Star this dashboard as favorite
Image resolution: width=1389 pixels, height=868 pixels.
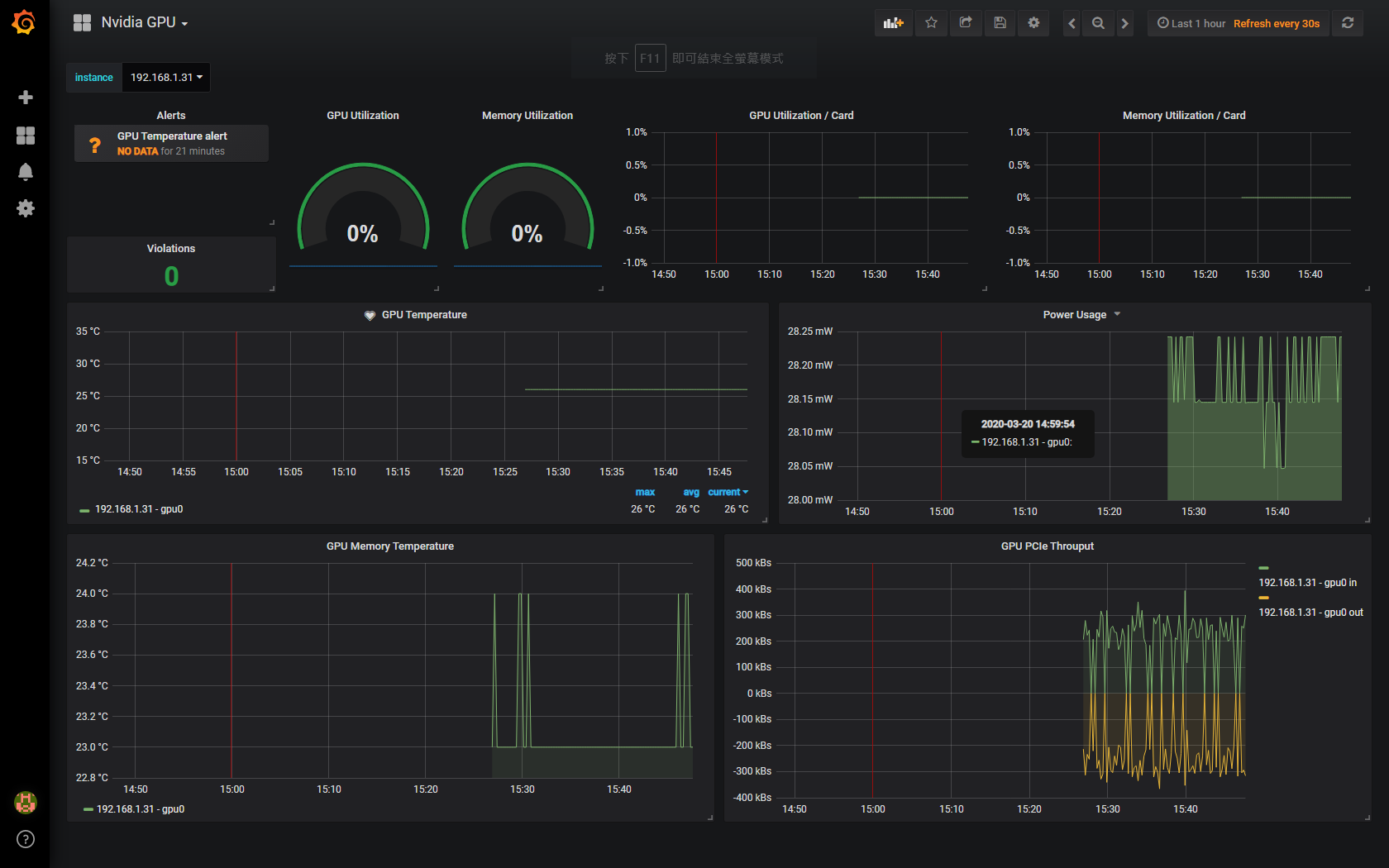(x=931, y=23)
